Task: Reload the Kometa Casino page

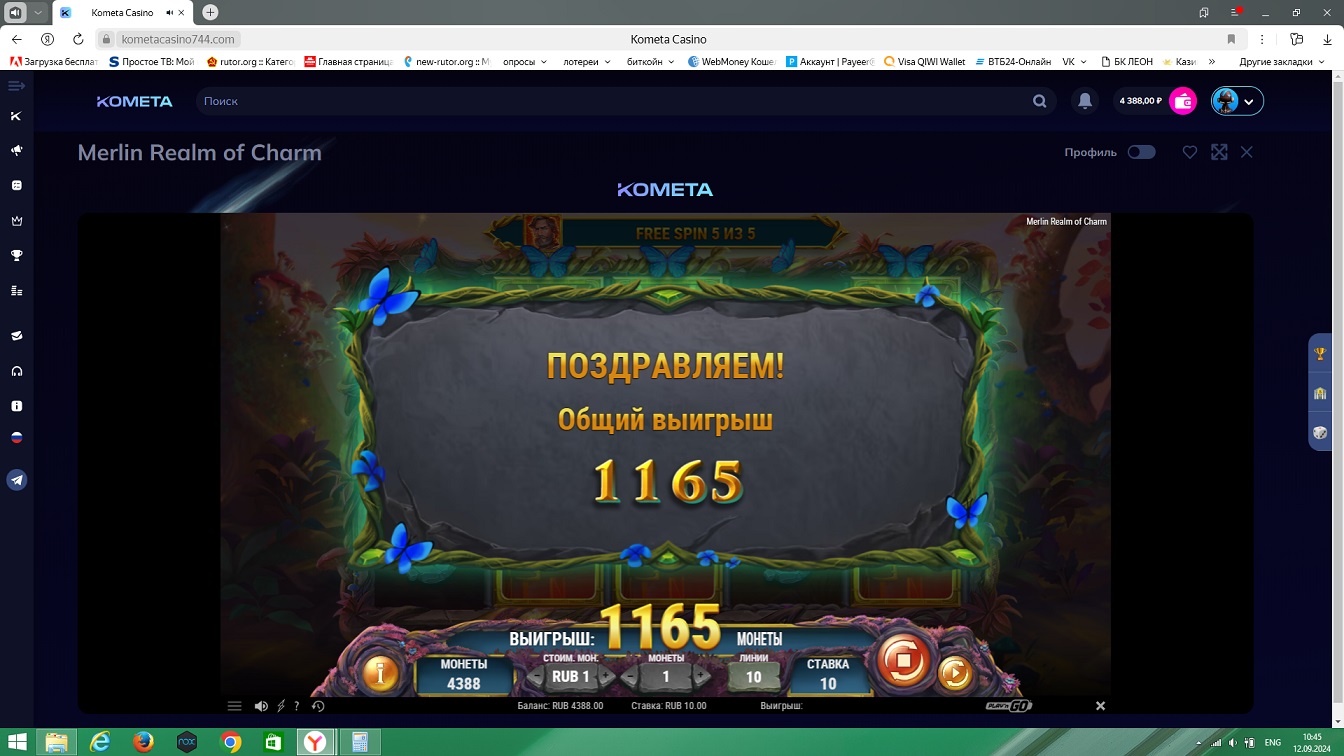Action: click(x=78, y=39)
